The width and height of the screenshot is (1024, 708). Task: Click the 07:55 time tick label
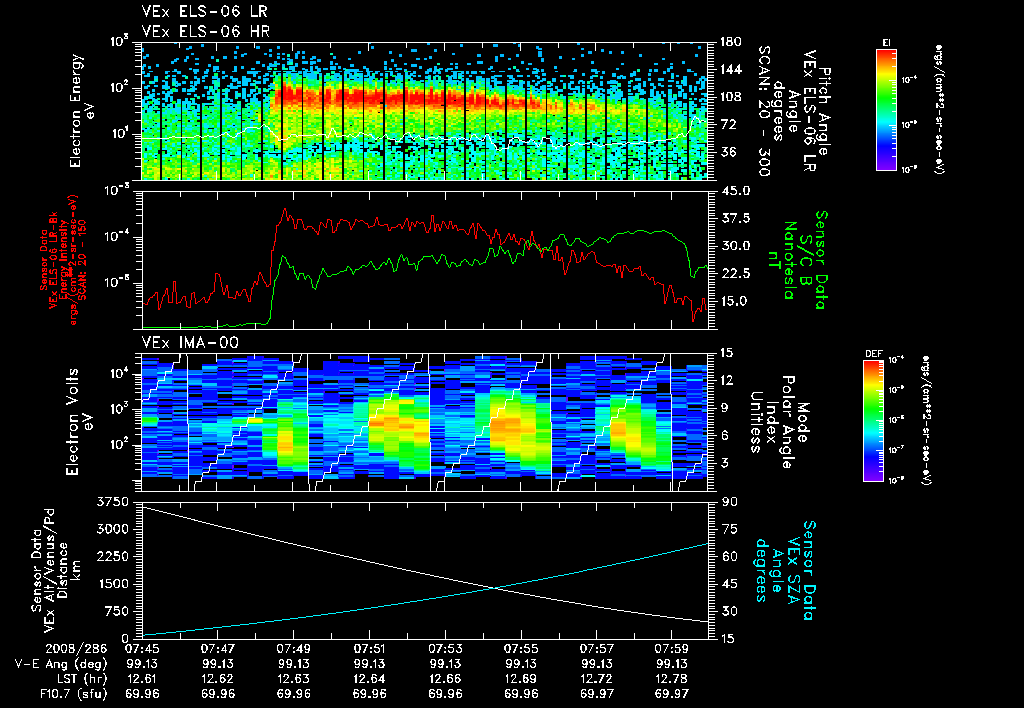521,649
